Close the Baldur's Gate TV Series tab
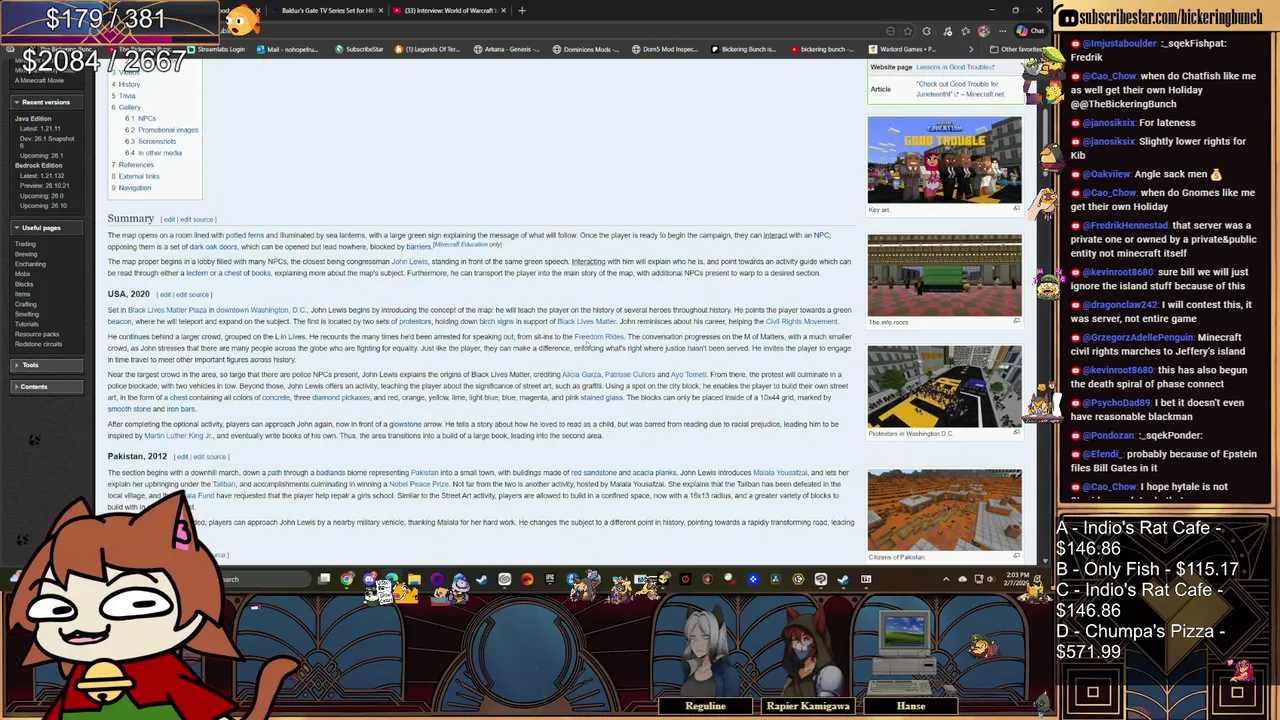1280x720 pixels. (x=381, y=10)
